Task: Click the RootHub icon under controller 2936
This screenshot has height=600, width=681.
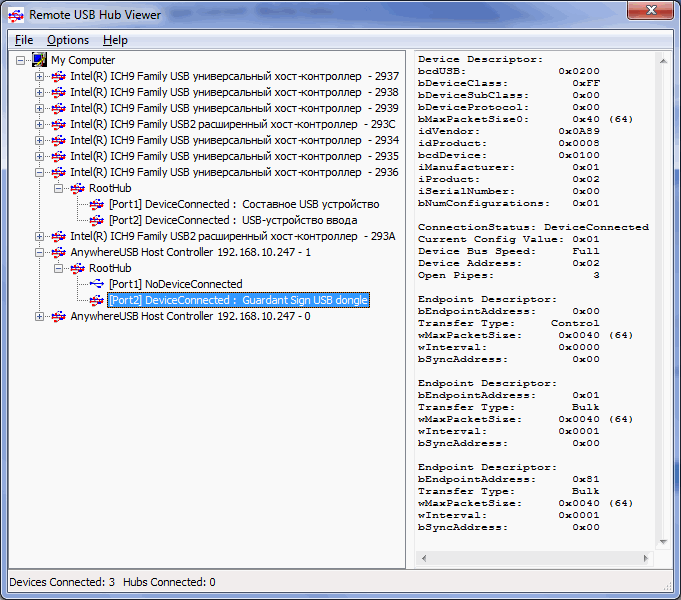Action: point(77,188)
